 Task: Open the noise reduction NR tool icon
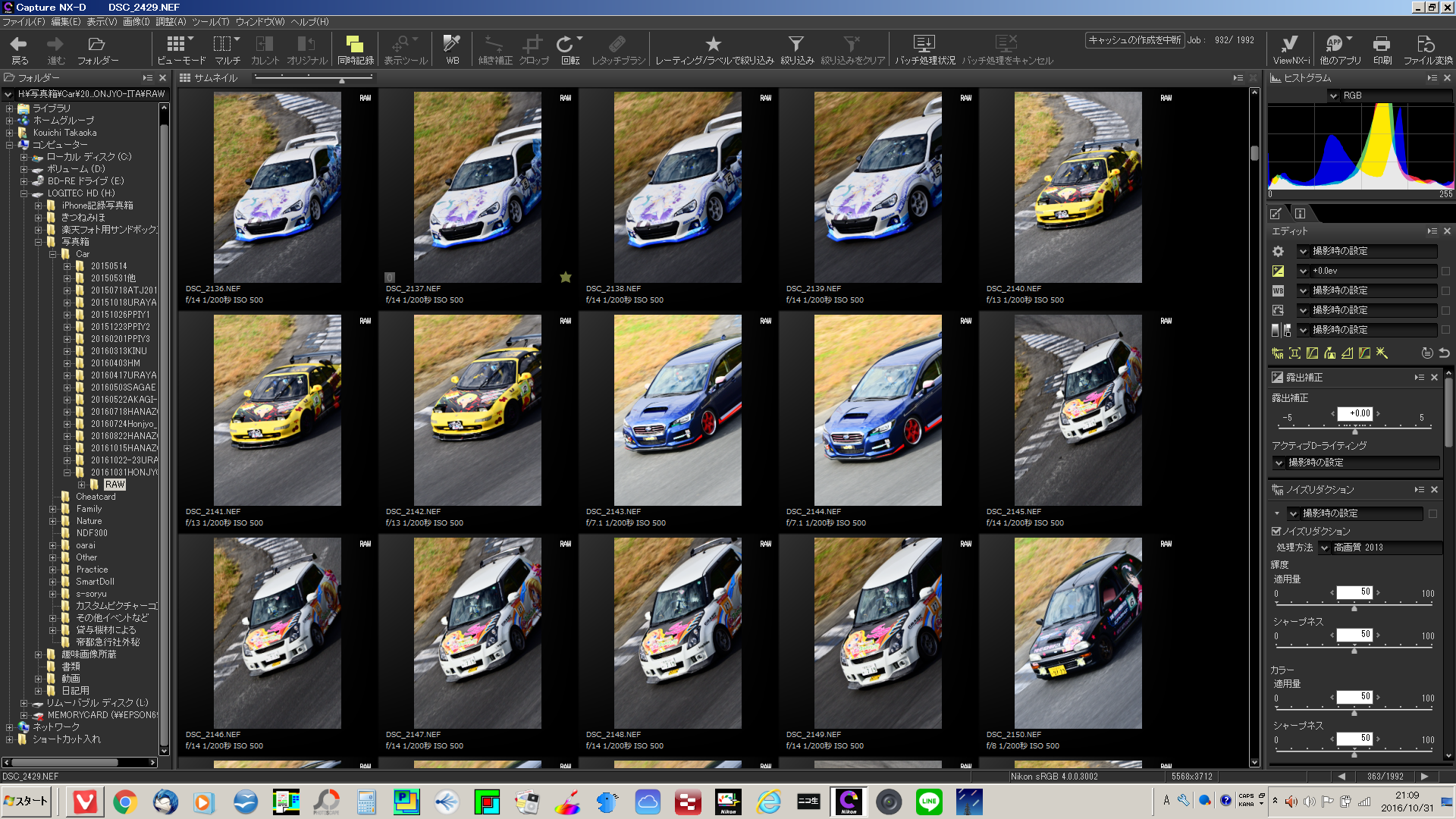[1278, 353]
